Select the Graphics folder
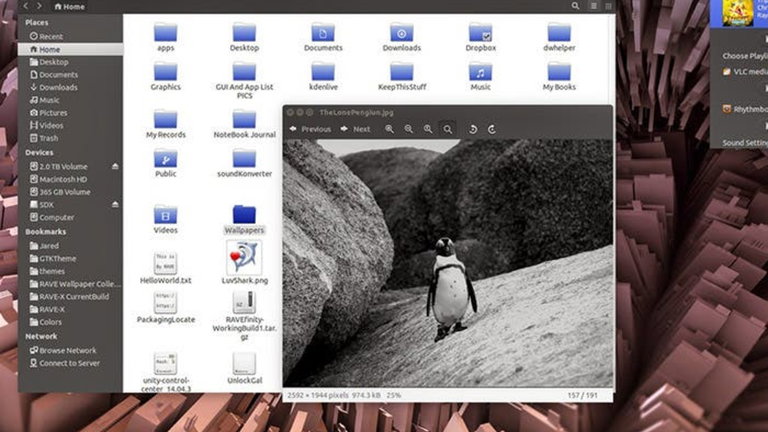The width and height of the screenshot is (768, 432). pos(166,76)
